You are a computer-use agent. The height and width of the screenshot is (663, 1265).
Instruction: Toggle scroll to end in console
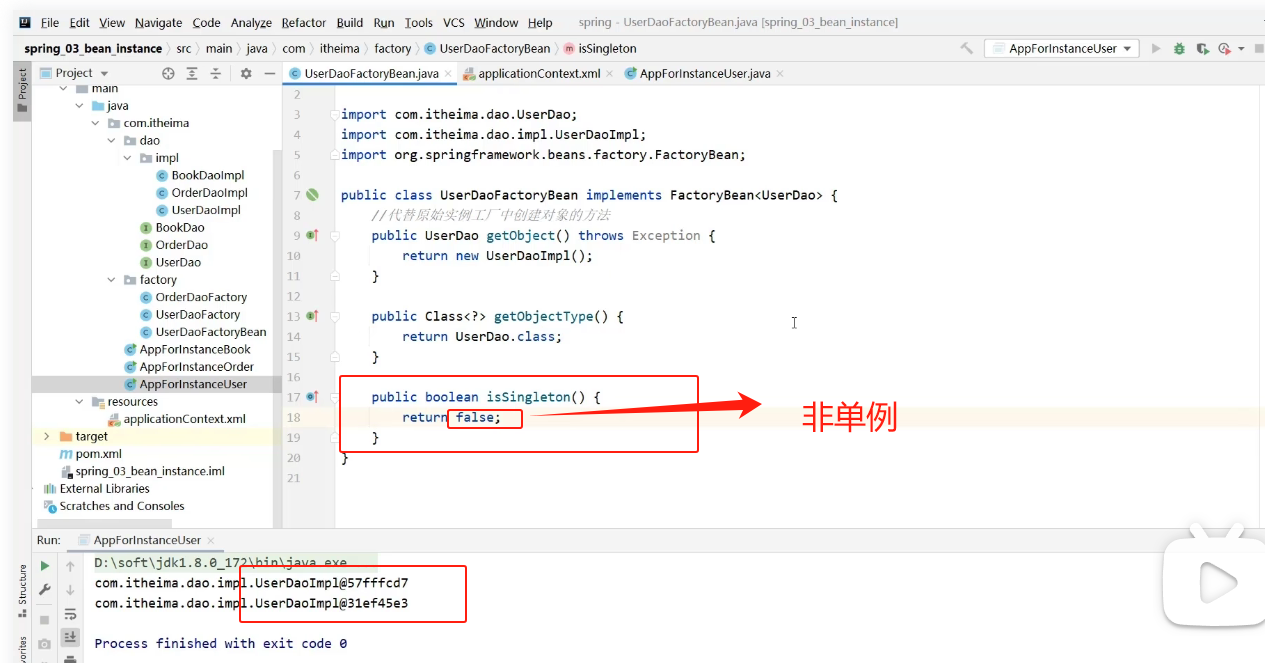tap(70, 638)
